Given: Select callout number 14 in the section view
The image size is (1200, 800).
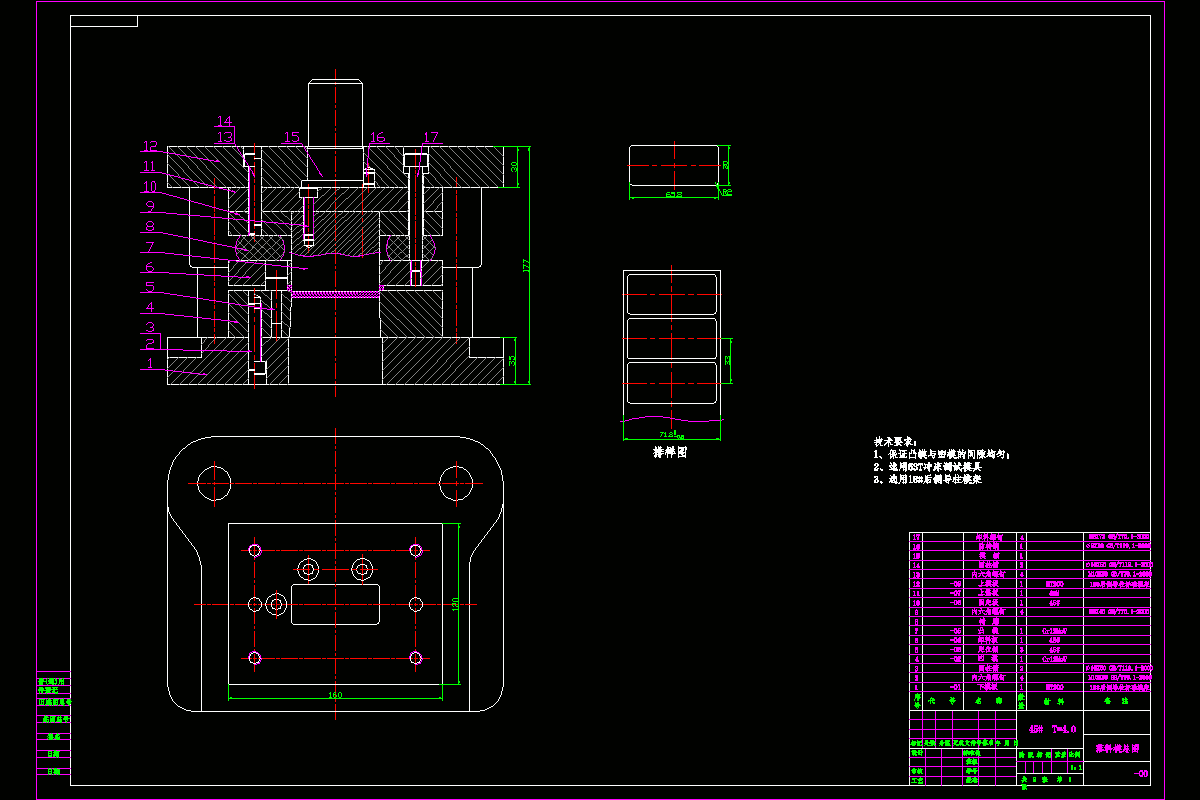Looking at the screenshot, I should tap(224, 121).
